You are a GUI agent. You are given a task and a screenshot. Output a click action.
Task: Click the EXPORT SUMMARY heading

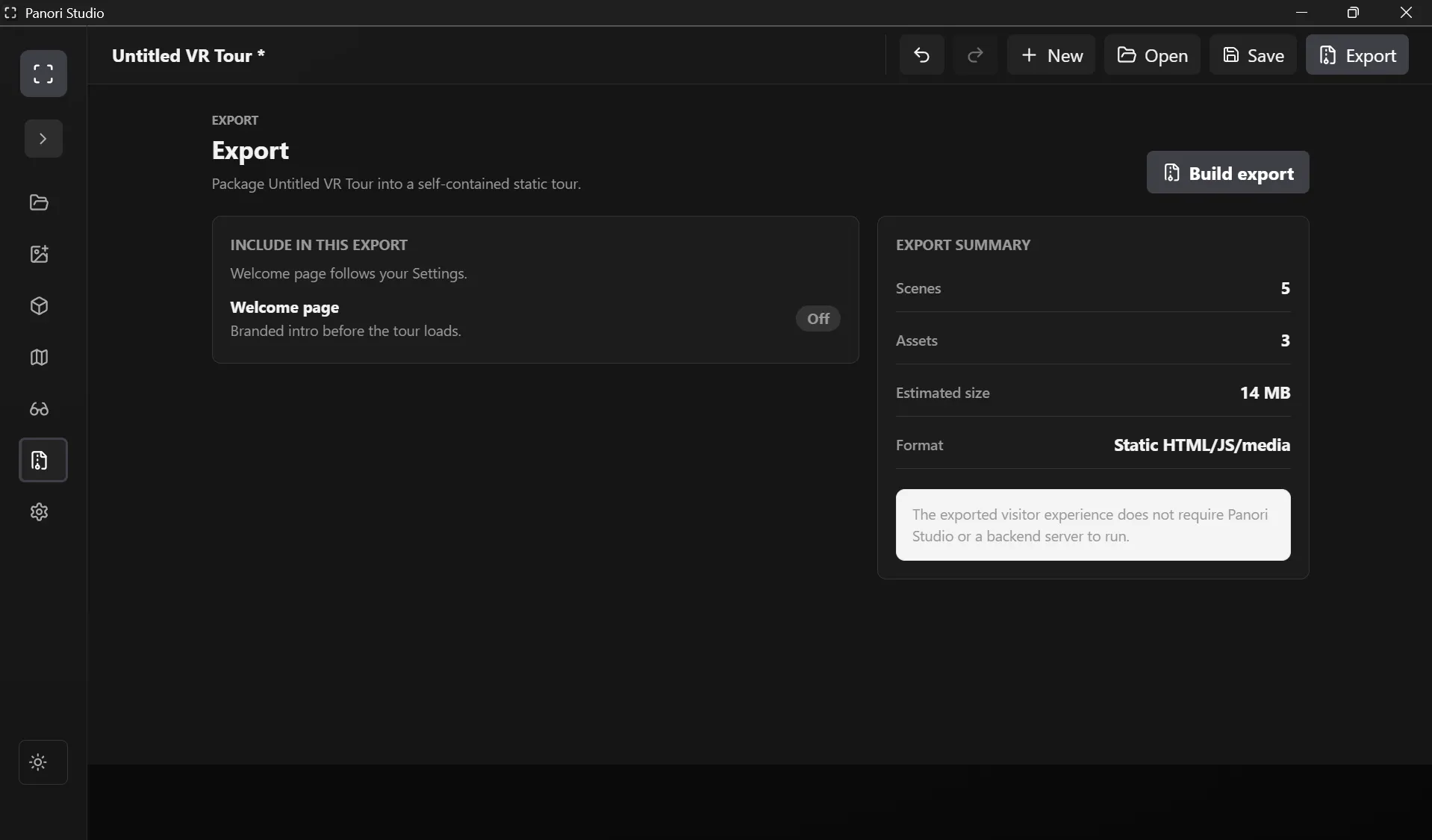tap(963, 245)
